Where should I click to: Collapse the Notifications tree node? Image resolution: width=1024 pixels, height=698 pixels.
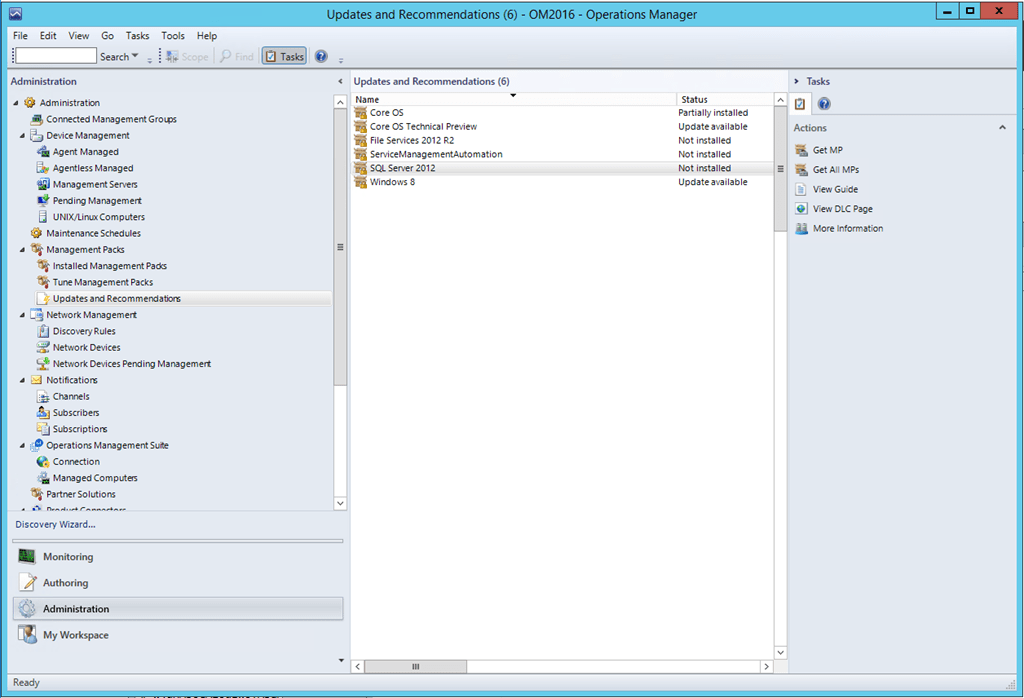click(x=22, y=381)
